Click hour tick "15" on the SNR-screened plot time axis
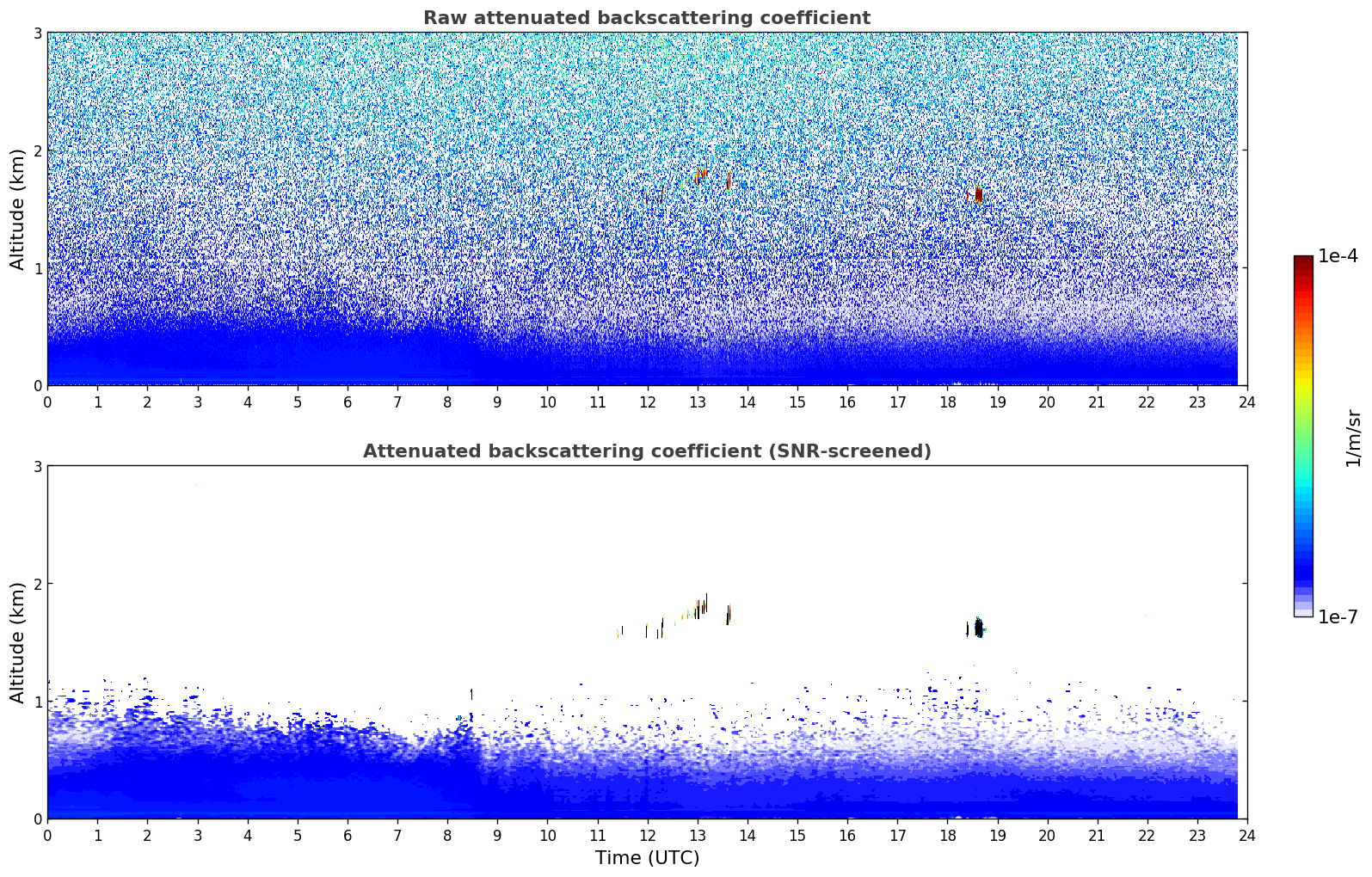 click(797, 835)
